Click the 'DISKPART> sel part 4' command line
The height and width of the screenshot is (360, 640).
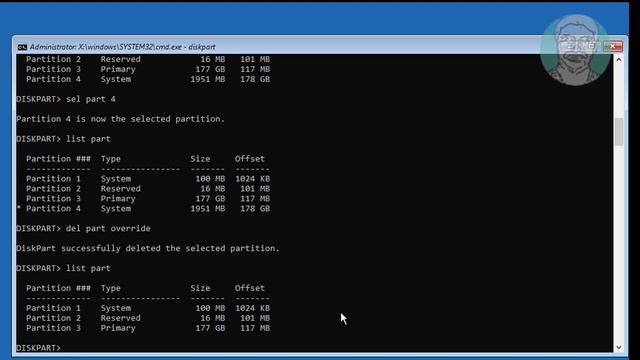66,99
